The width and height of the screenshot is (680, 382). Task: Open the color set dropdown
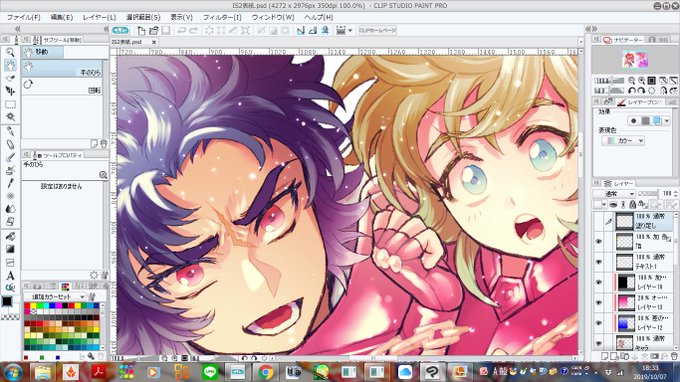click(x=55, y=297)
